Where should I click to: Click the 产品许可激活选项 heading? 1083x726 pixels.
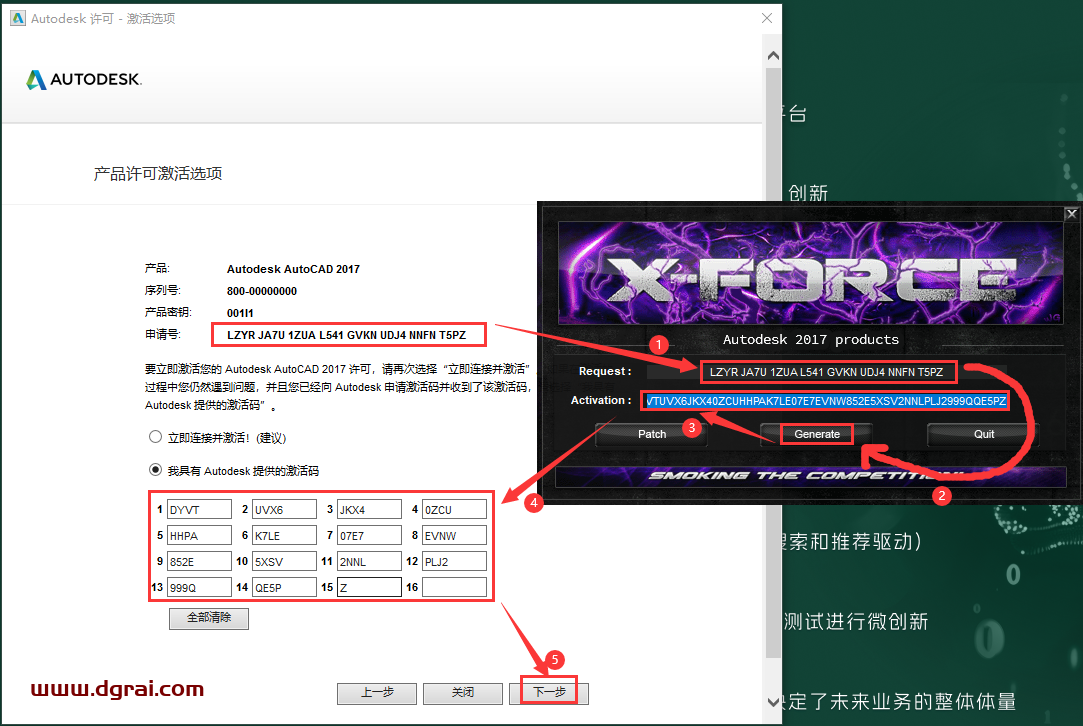click(158, 173)
